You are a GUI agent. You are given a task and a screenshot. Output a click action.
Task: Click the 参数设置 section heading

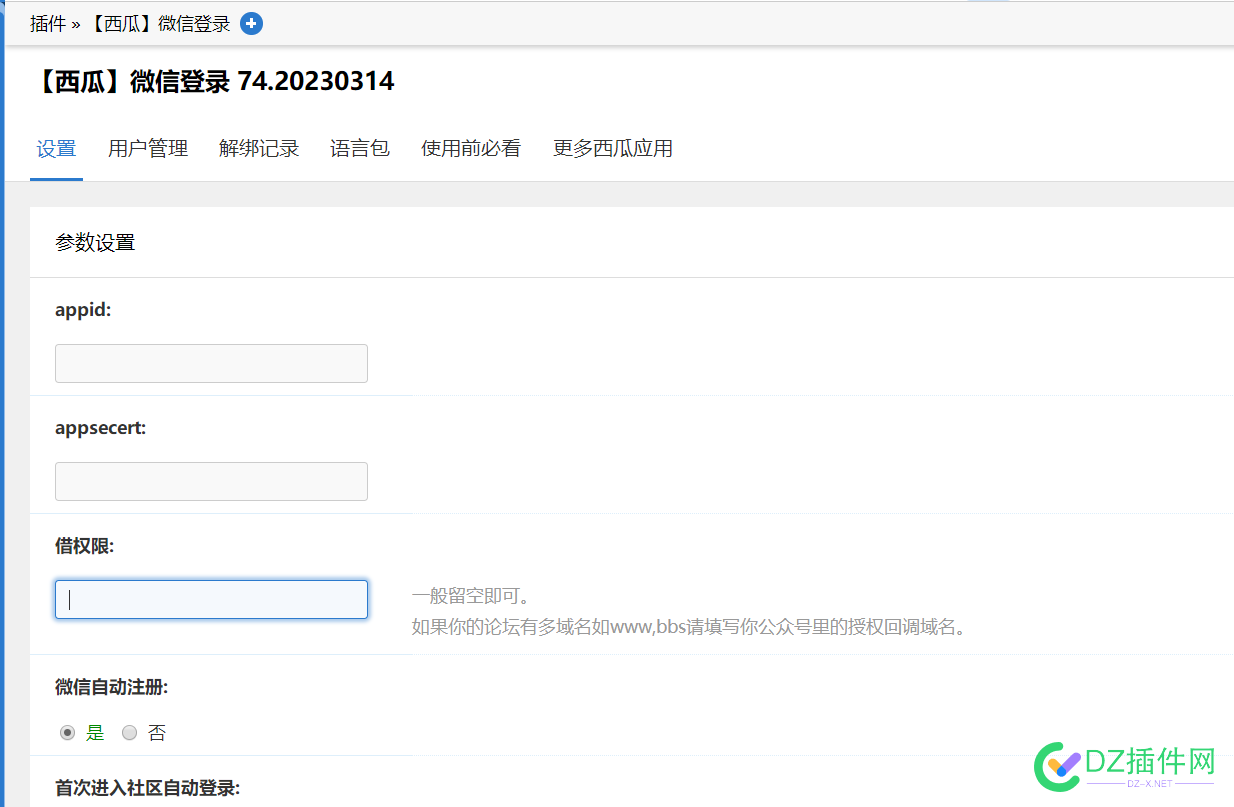click(x=95, y=242)
